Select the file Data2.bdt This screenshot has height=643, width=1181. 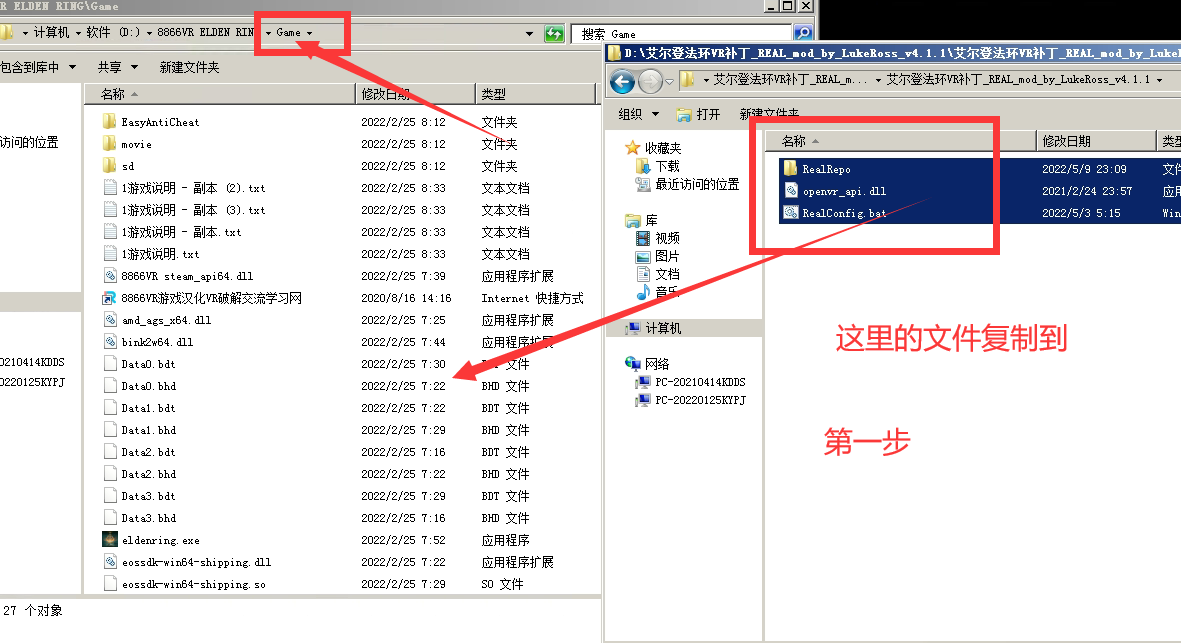(148, 452)
